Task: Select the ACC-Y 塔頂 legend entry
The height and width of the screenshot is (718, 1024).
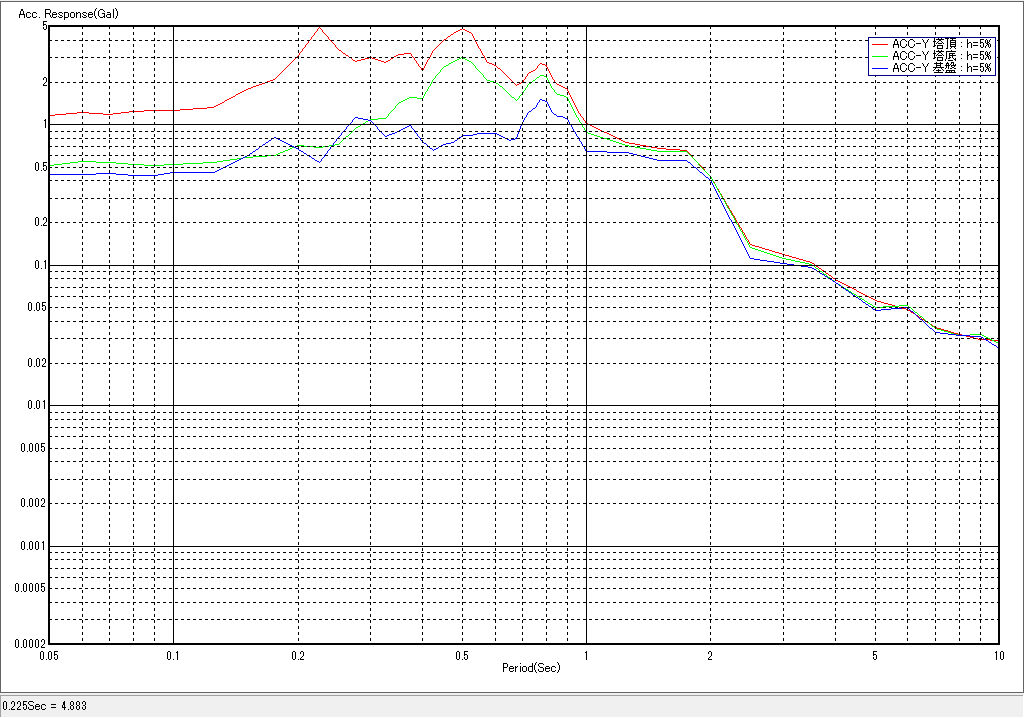Action: click(x=941, y=44)
